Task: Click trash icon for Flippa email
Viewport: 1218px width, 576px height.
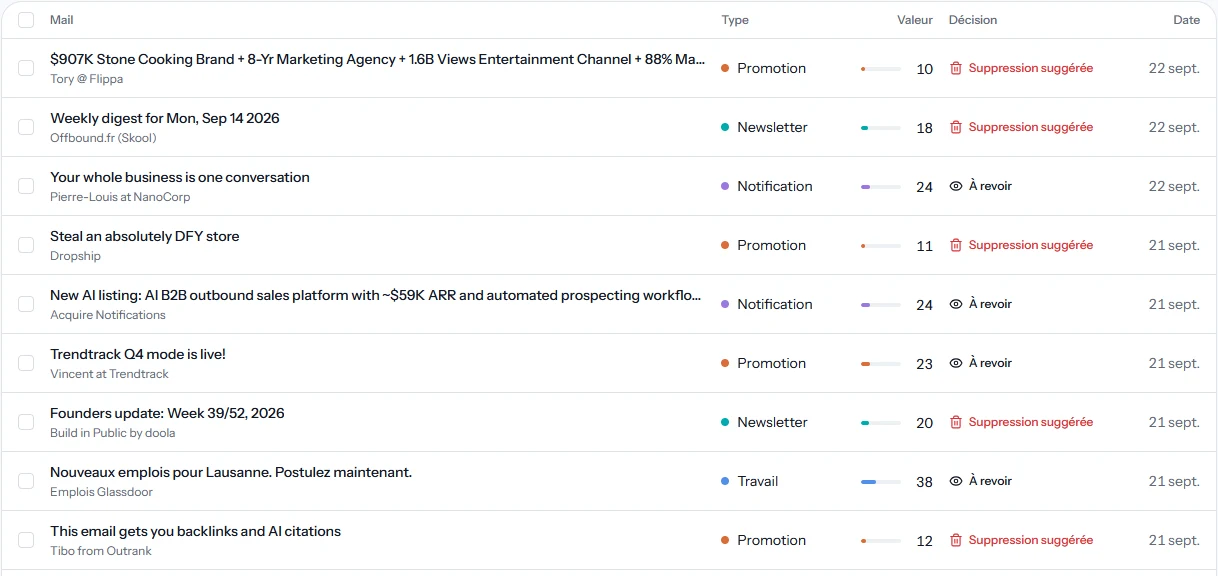Action: tap(956, 68)
